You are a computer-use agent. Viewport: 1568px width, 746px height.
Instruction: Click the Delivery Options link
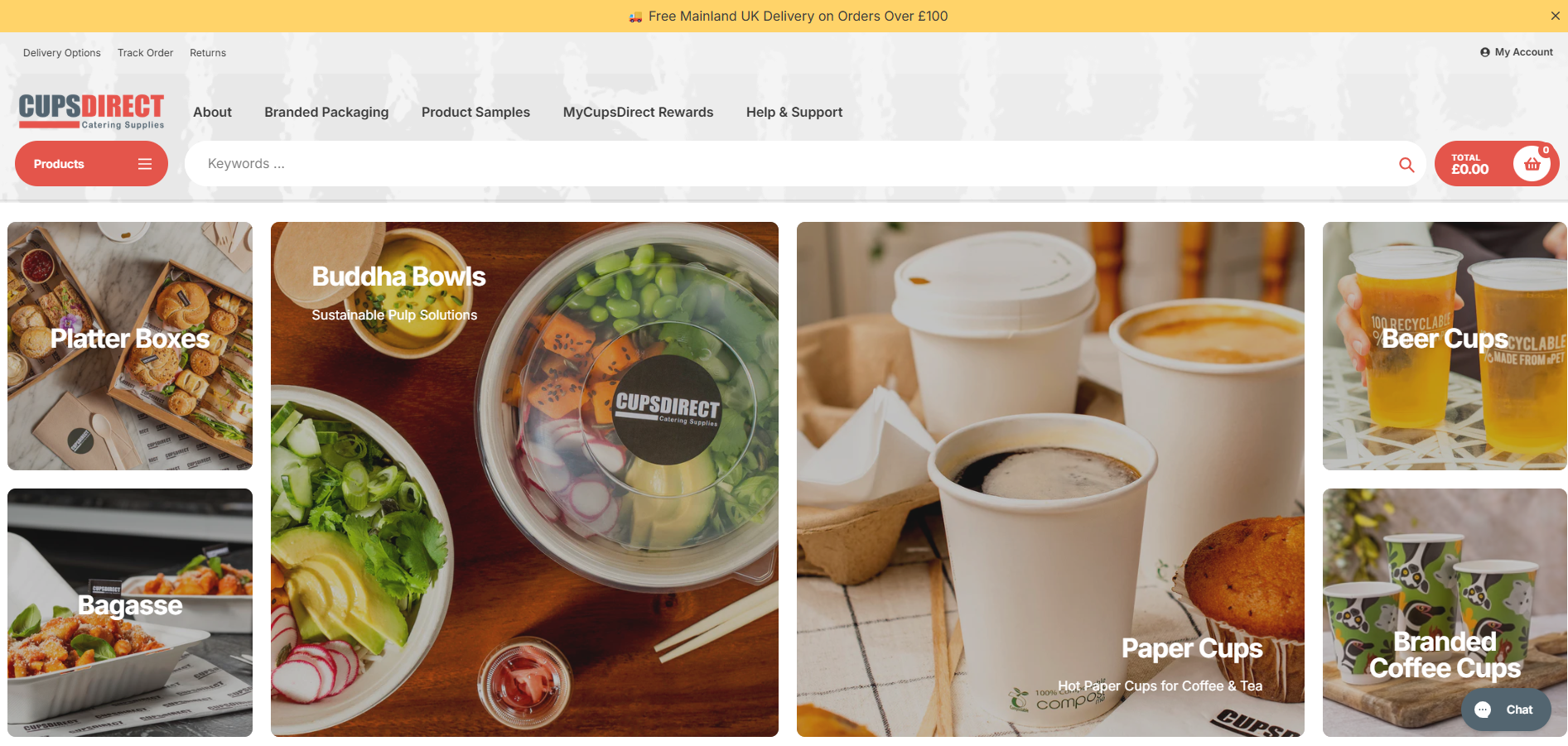tap(62, 53)
